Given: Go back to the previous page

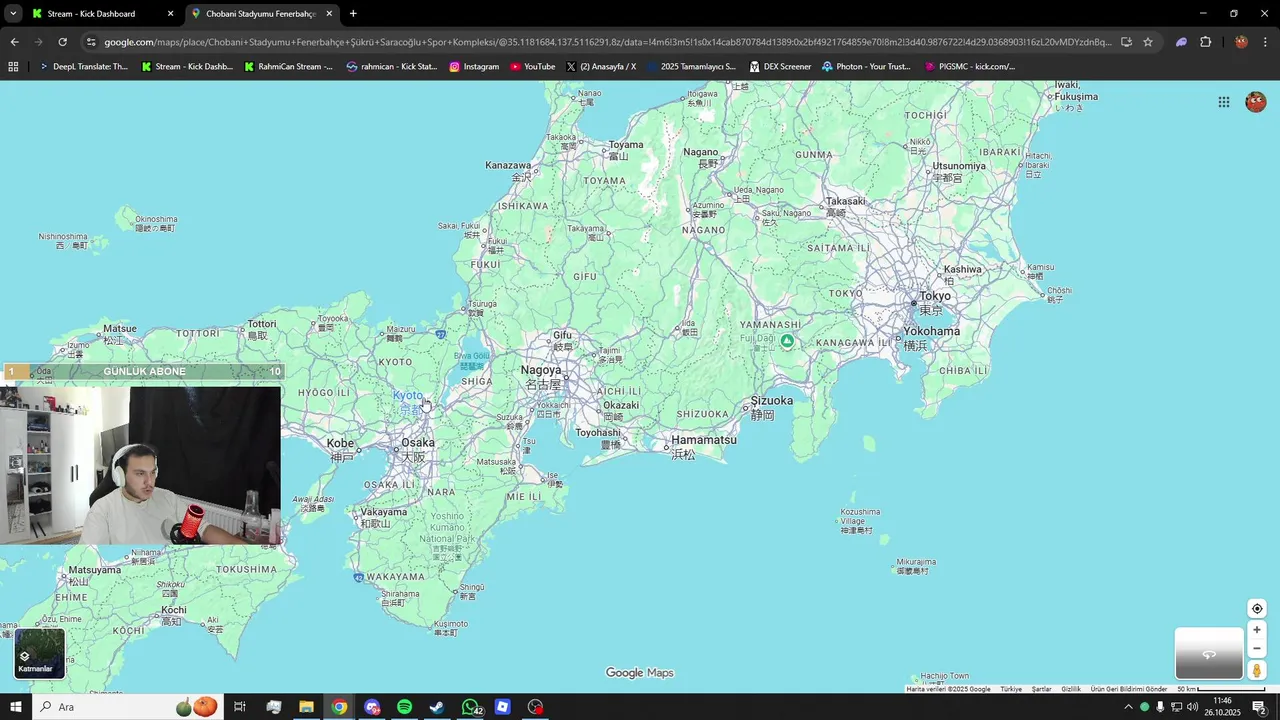Looking at the screenshot, I should (x=14, y=42).
